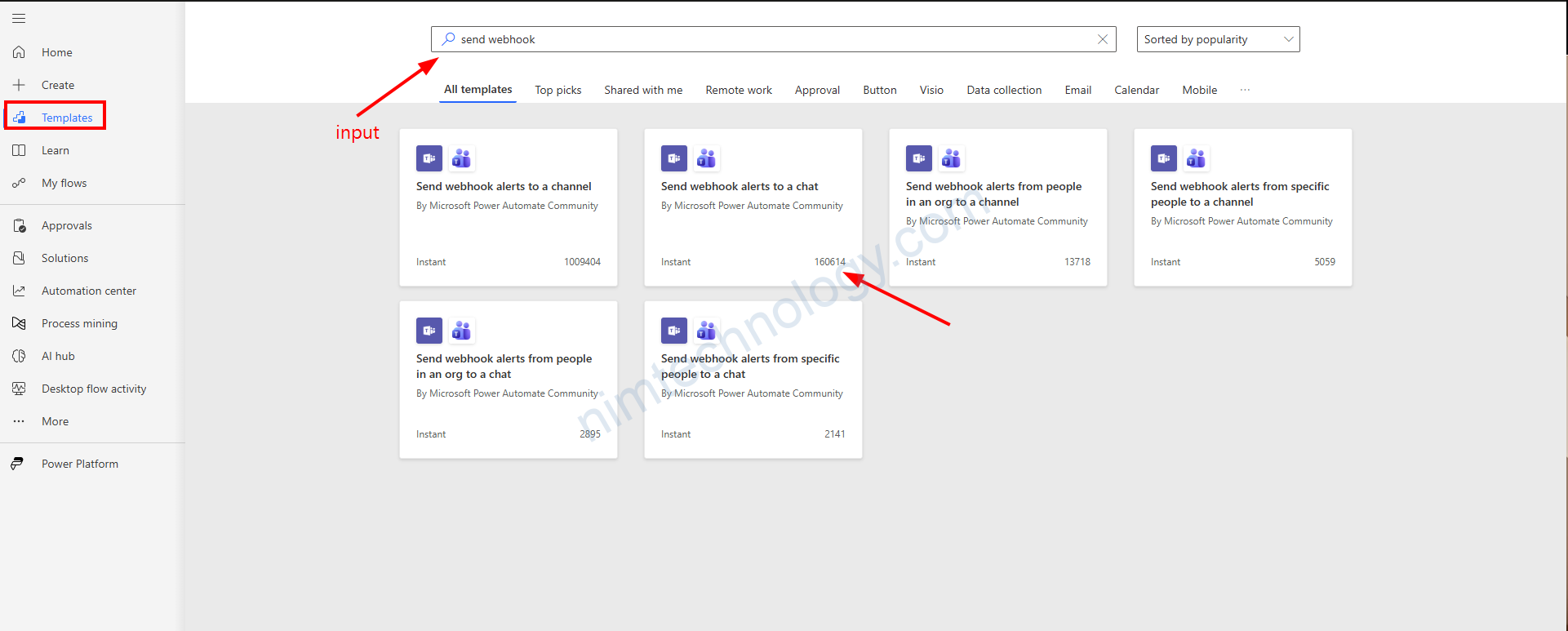Switch to the Top picks tab

coord(558,90)
